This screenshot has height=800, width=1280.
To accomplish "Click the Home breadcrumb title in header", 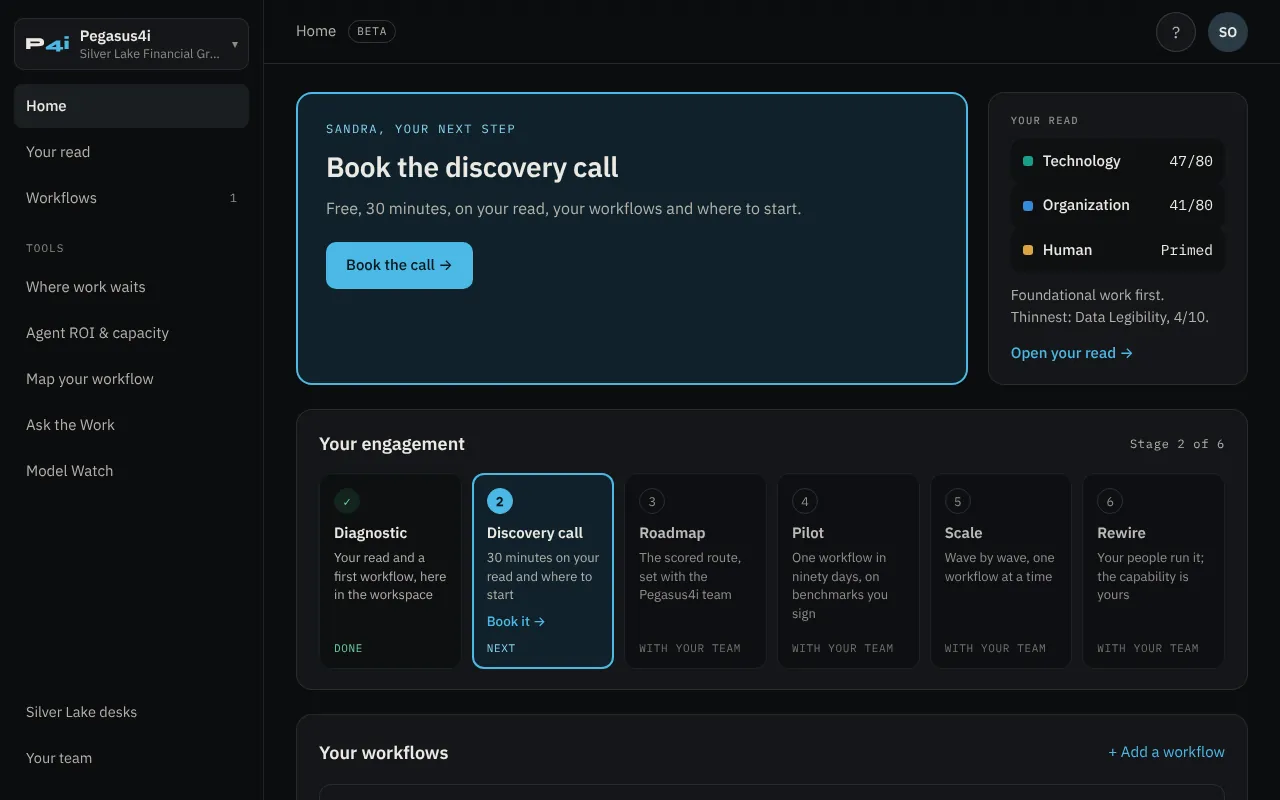I will 316,31.
